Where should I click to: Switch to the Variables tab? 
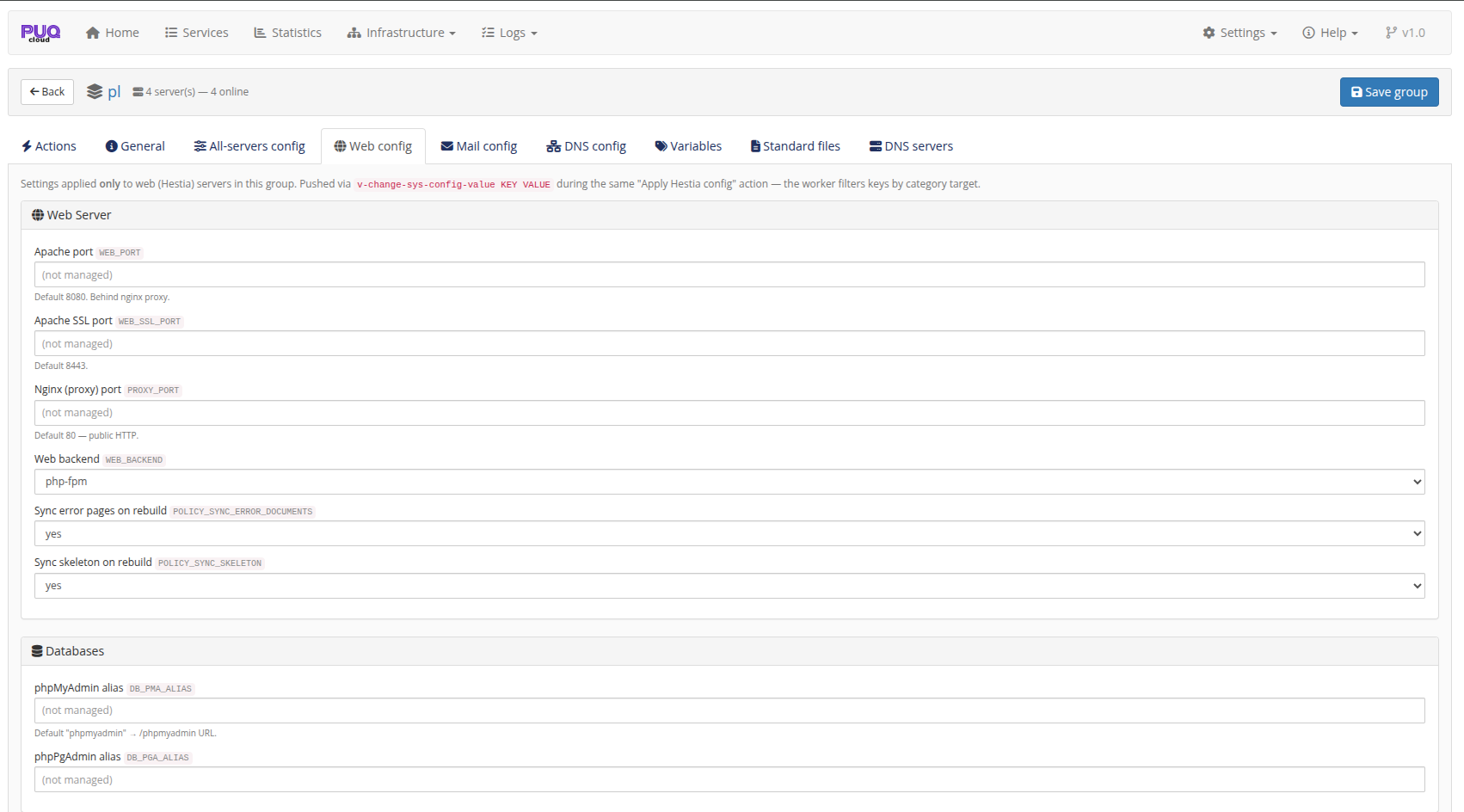pos(688,146)
